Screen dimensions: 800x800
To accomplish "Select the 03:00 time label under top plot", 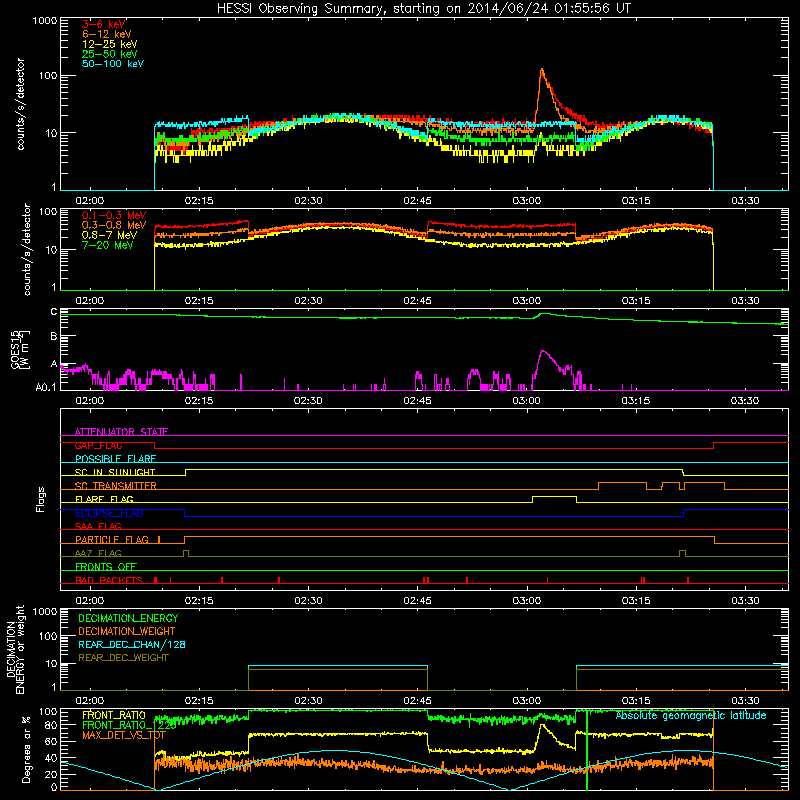I will pos(527,201).
